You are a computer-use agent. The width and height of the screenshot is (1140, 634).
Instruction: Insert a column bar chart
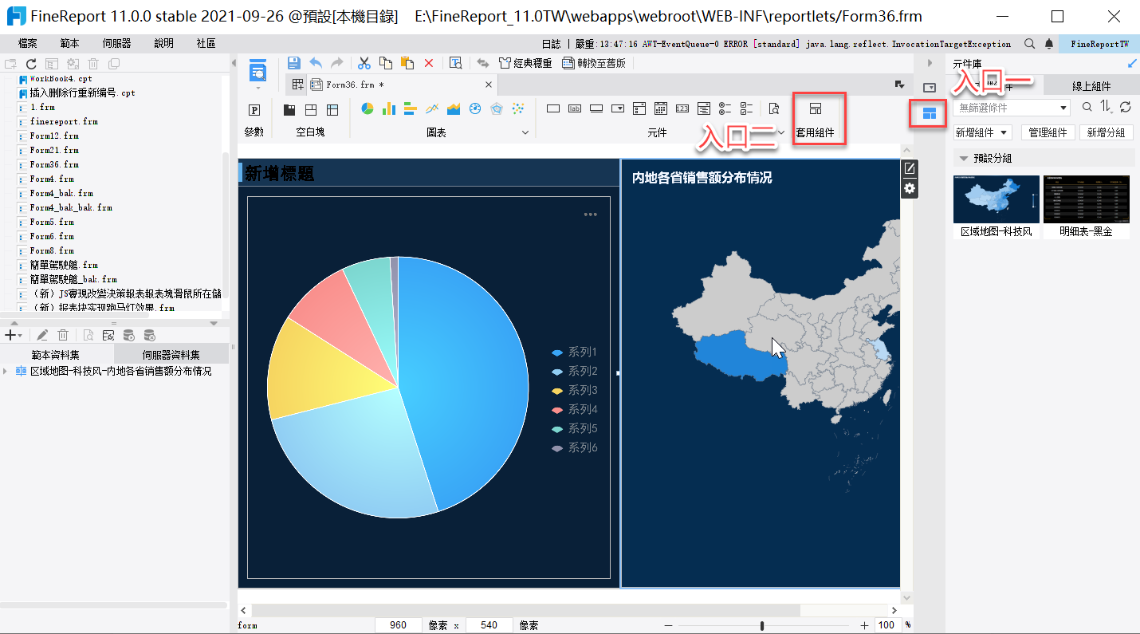[x=389, y=109]
